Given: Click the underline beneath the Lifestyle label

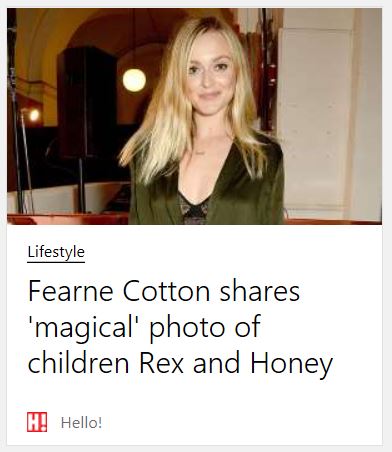Looking at the screenshot, I should [x=56, y=262].
